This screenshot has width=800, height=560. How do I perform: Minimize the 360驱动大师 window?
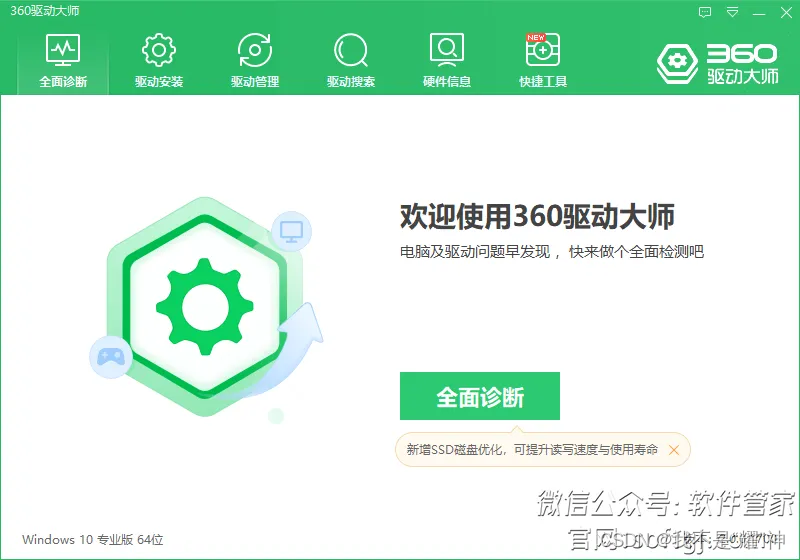[759, 13]
